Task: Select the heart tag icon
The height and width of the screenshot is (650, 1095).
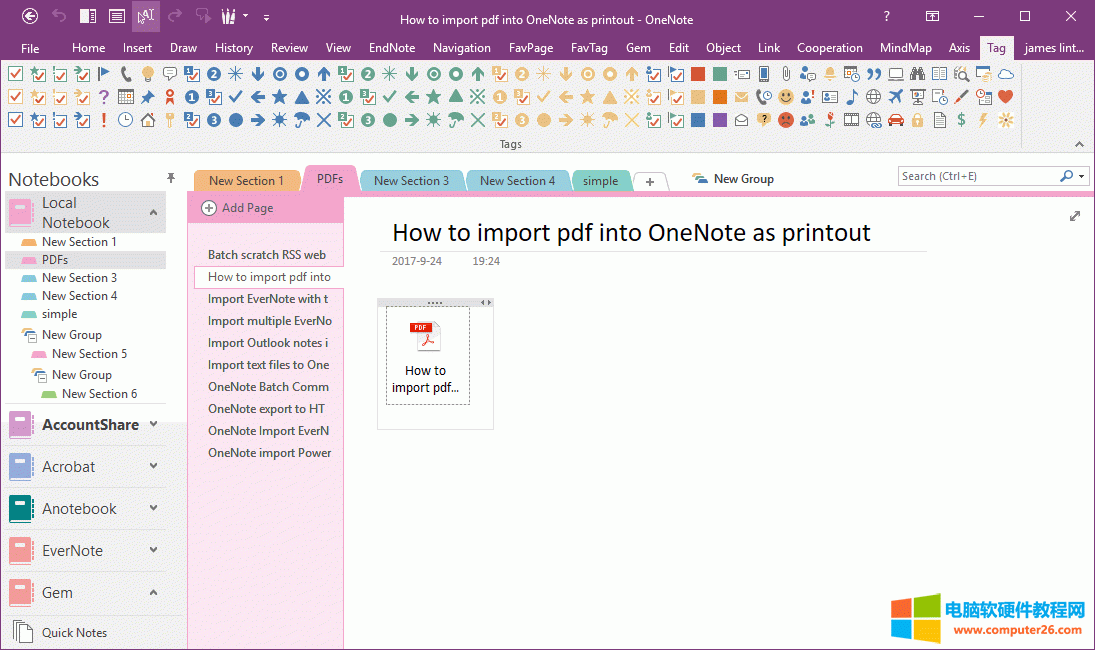Action: pos(1003,96)
